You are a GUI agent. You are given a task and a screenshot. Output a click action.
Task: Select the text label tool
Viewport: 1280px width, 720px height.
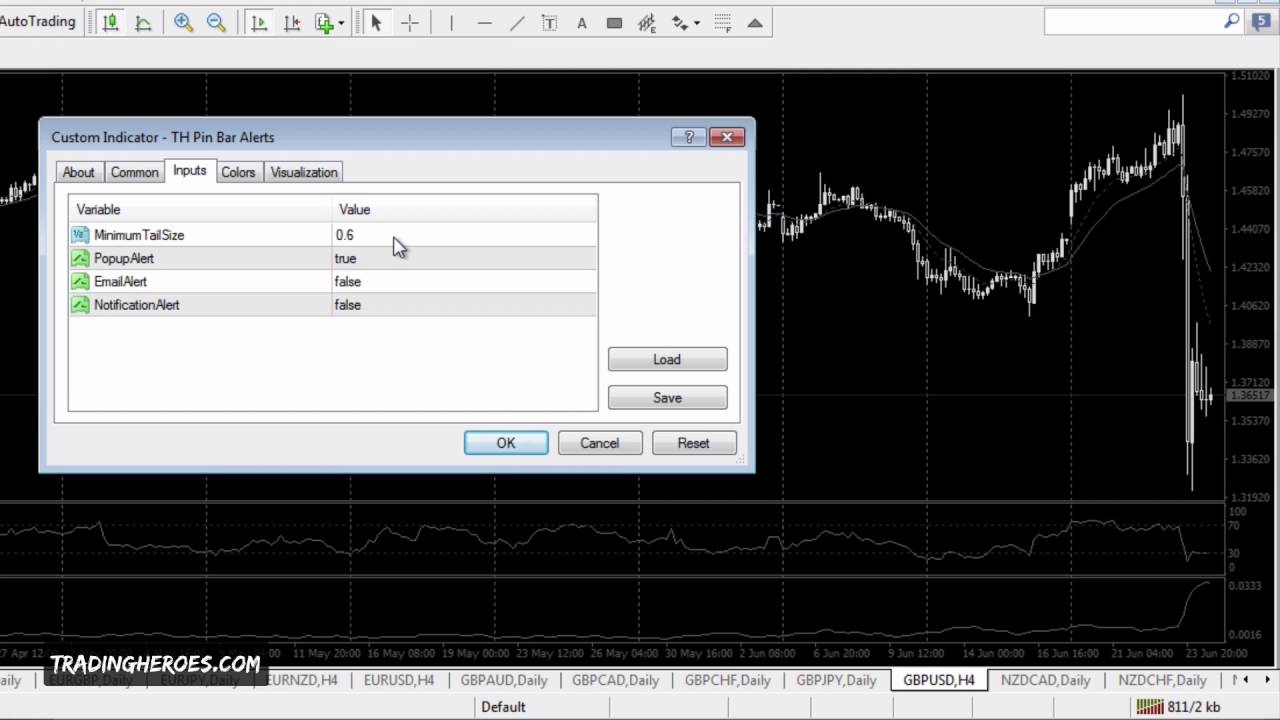[x=549, y=22]
